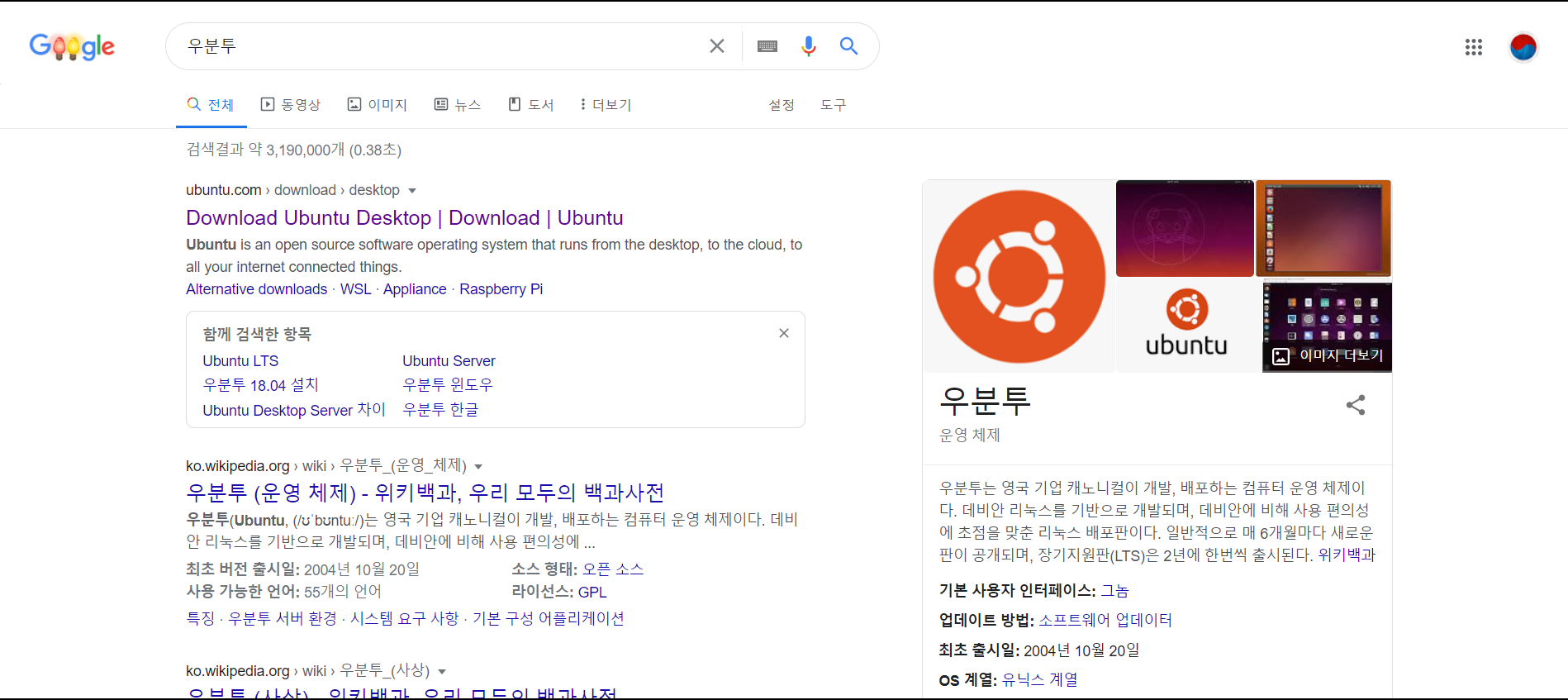The width and height of the screenshot is (1568, 700).
Task: Open the Appliance sitelink
Action: [415, 289]
